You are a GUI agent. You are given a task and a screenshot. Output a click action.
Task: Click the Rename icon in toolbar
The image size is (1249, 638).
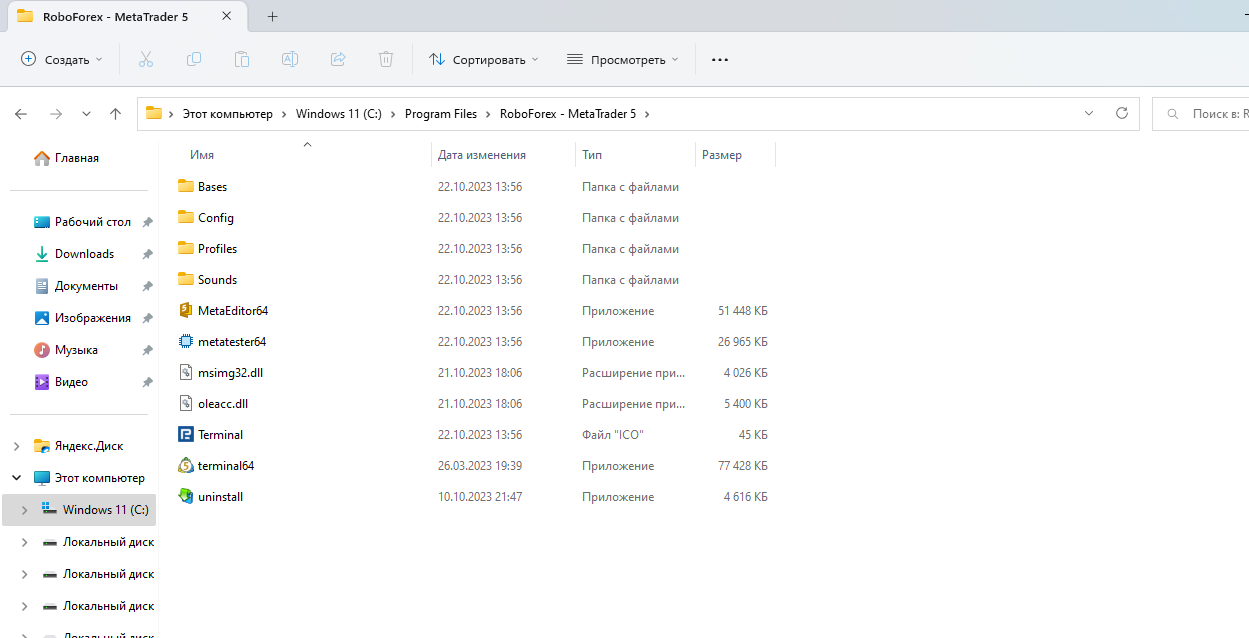pyautogui.click(x=290, y=59)
